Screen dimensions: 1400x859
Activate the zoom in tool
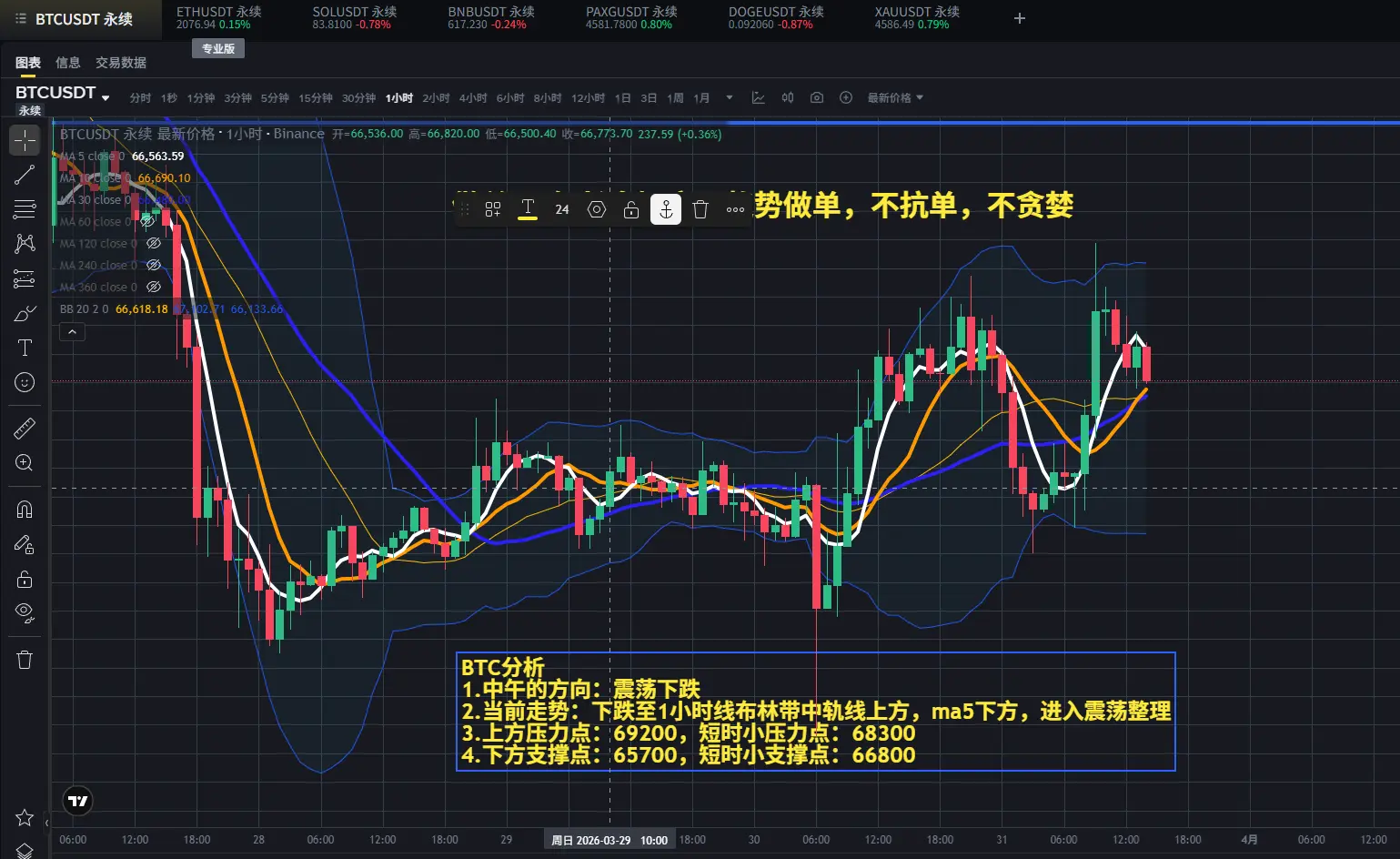pos(25,463)
